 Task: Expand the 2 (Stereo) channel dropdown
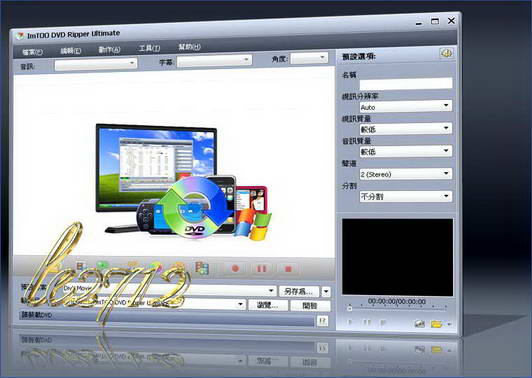click(406, 174)
